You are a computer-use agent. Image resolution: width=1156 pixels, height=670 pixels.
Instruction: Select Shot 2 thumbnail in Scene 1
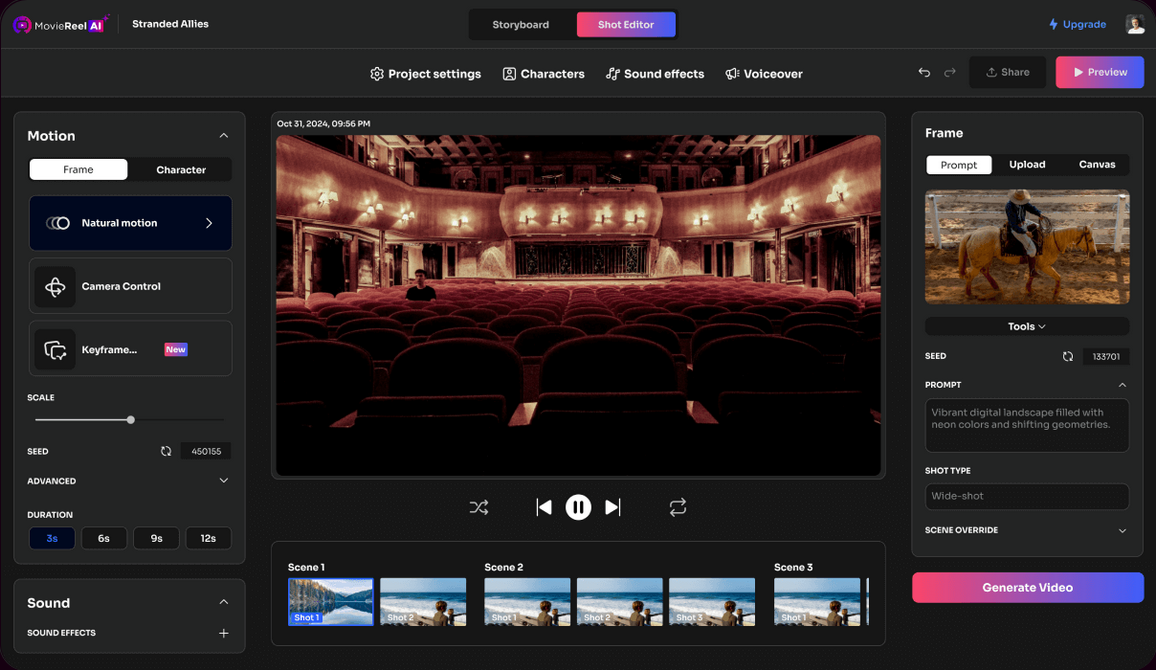tap(423, 602)
